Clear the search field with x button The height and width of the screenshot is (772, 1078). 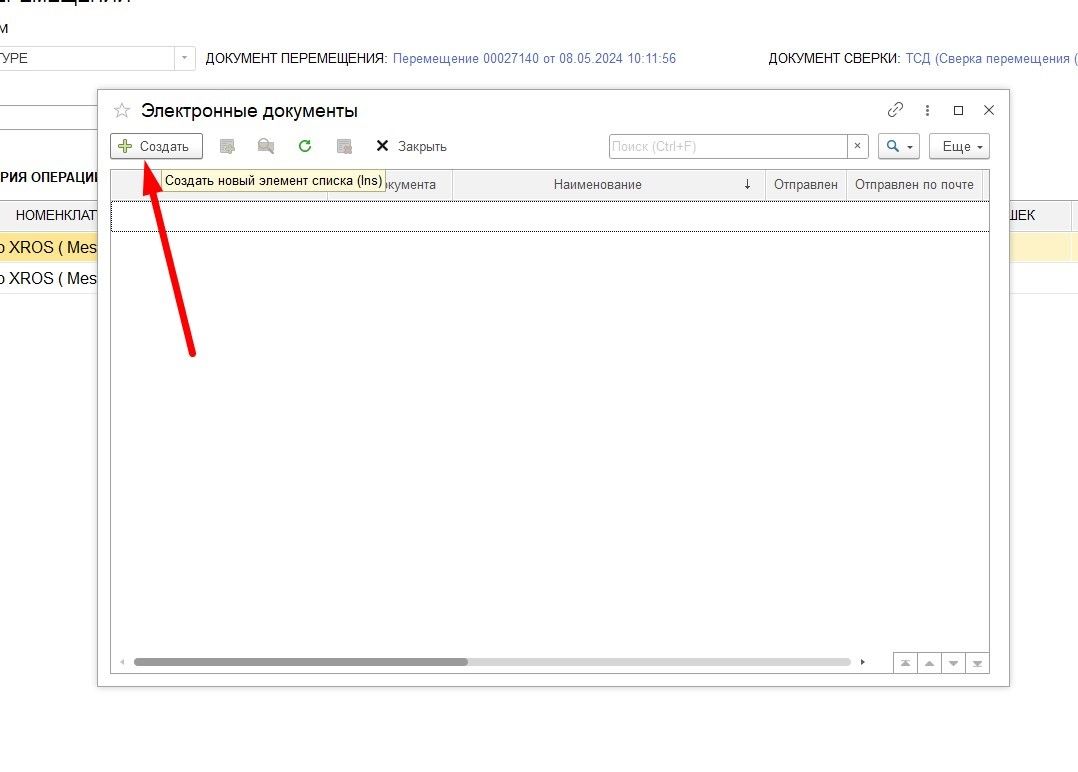coord(858,146)
